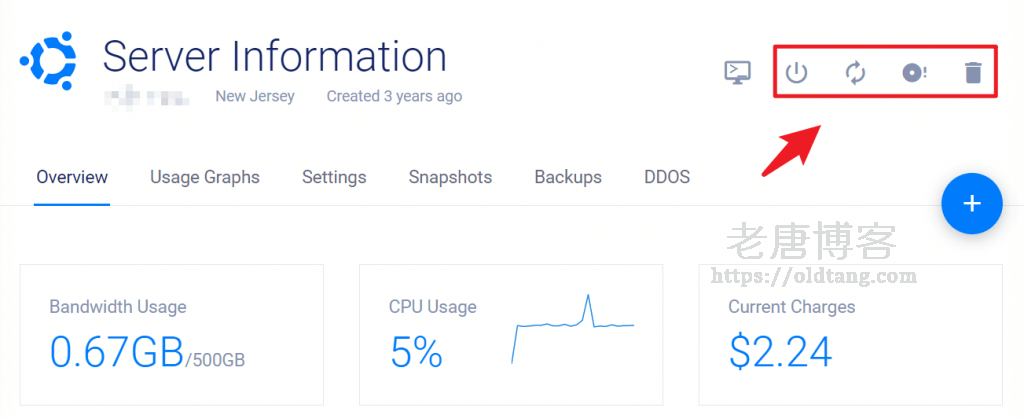The image size is (1024, 419).
Task: Open the Backups tab
Action: coord(568,177)
